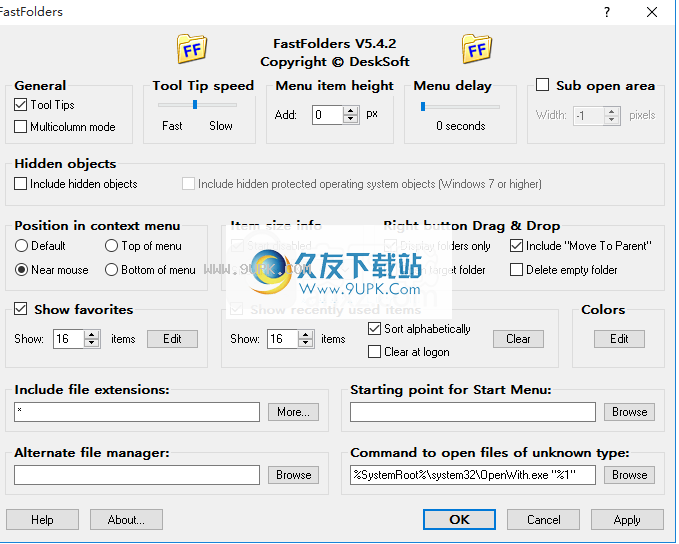Increase the favorites Show items count
This screenshot has height=544, width=679.
tap(91, 334)
